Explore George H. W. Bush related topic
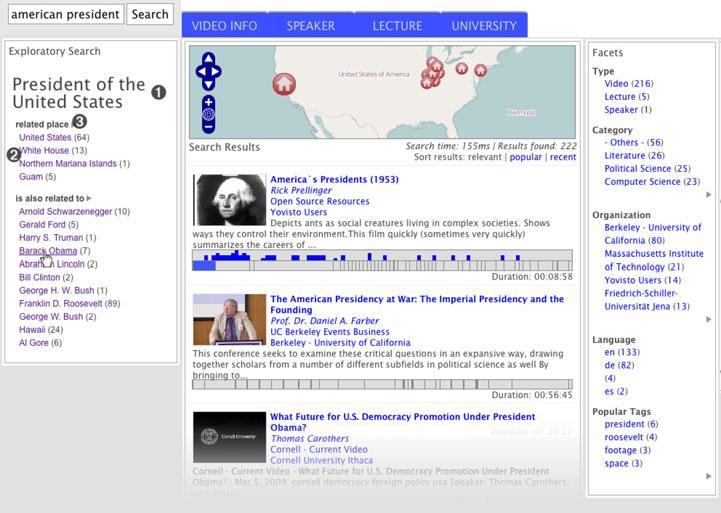Viewport: 721px width, 513px height. tap(63, 291)
